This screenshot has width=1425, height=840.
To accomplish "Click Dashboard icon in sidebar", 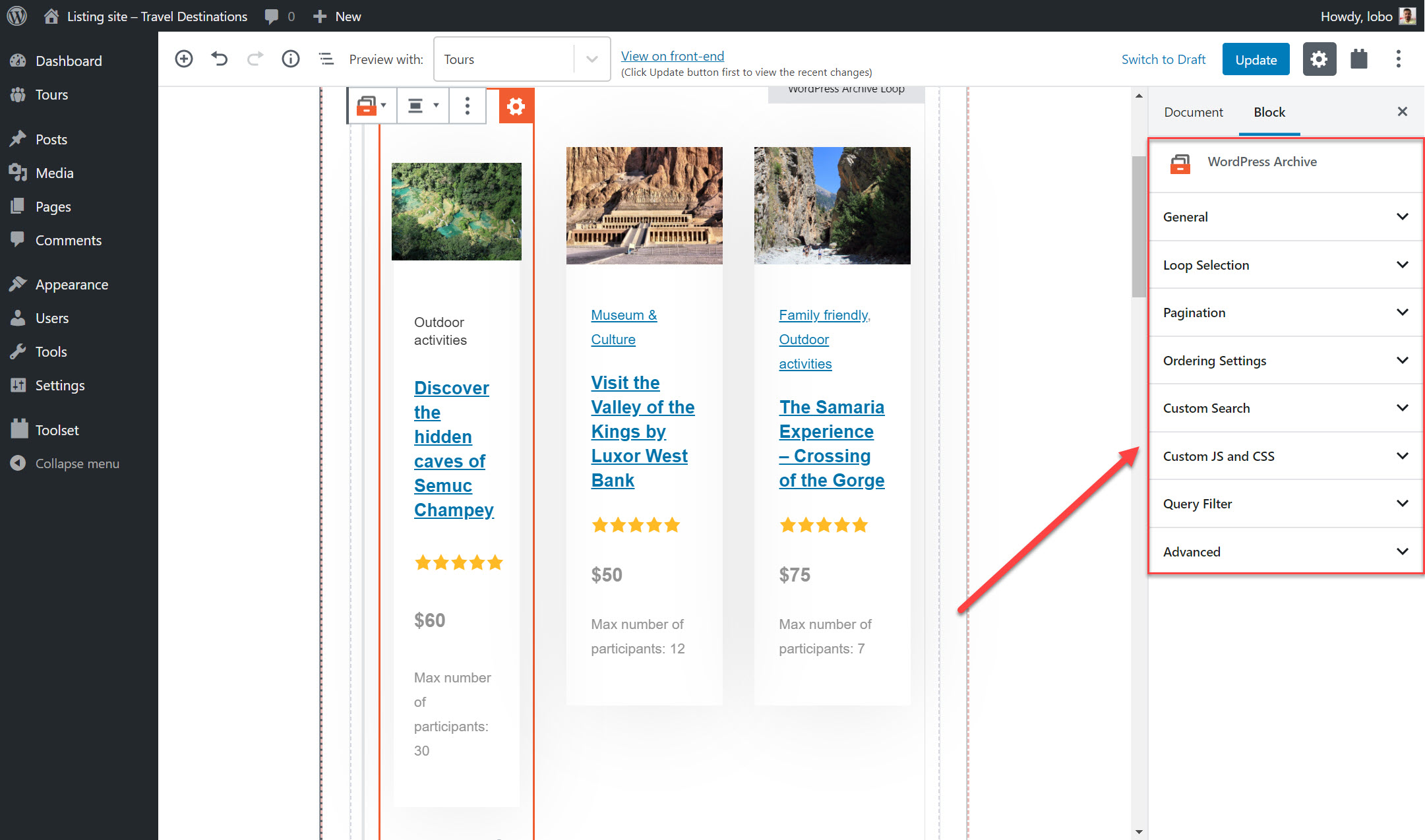I will 18,61.
